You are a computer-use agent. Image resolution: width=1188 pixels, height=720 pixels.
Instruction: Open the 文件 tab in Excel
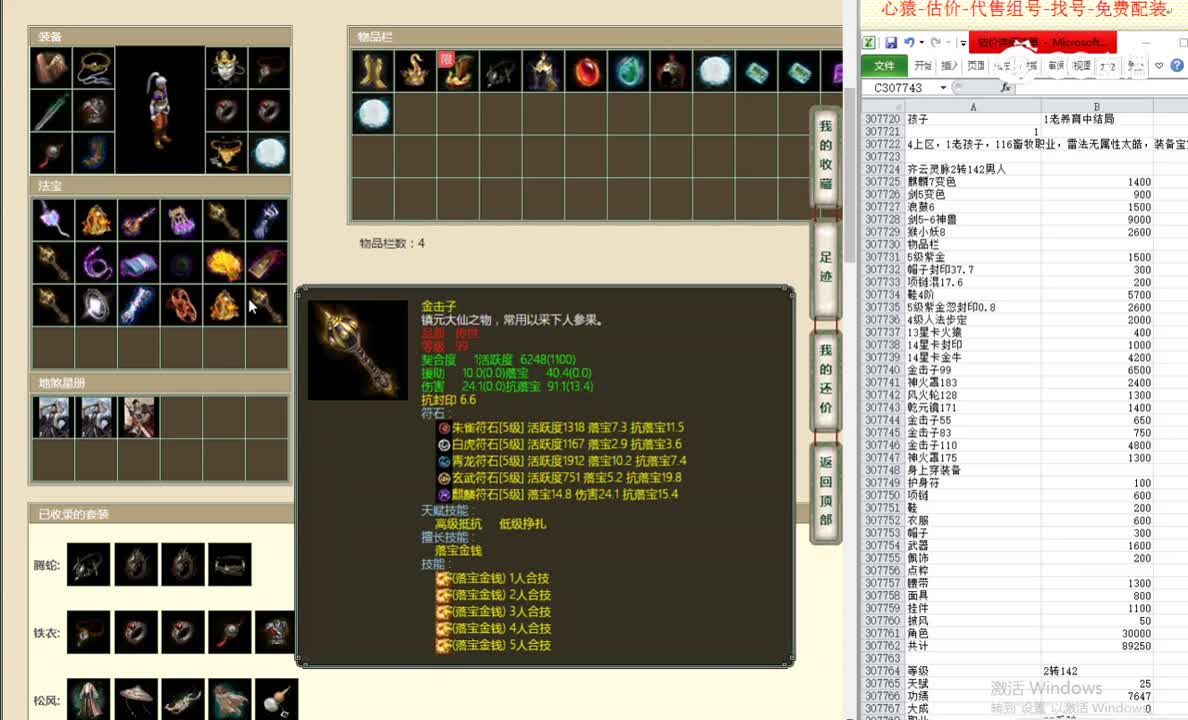tap(884, 66)
